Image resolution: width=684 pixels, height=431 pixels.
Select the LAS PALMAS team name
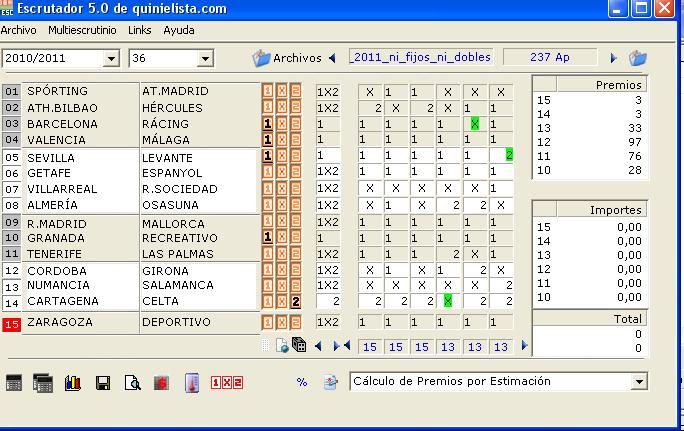178,254
